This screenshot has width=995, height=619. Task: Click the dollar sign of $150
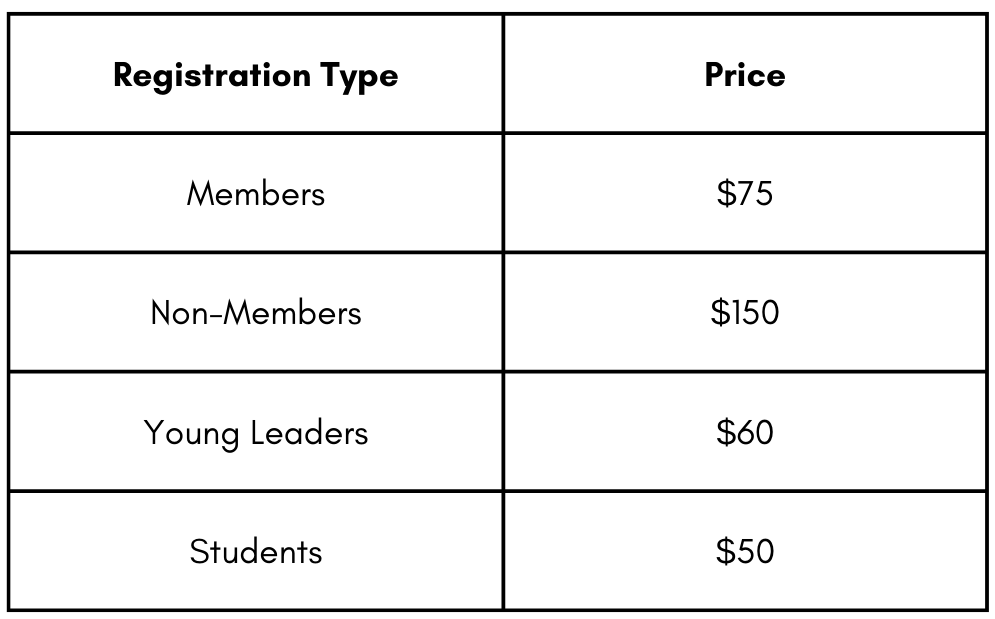[720, 312]
